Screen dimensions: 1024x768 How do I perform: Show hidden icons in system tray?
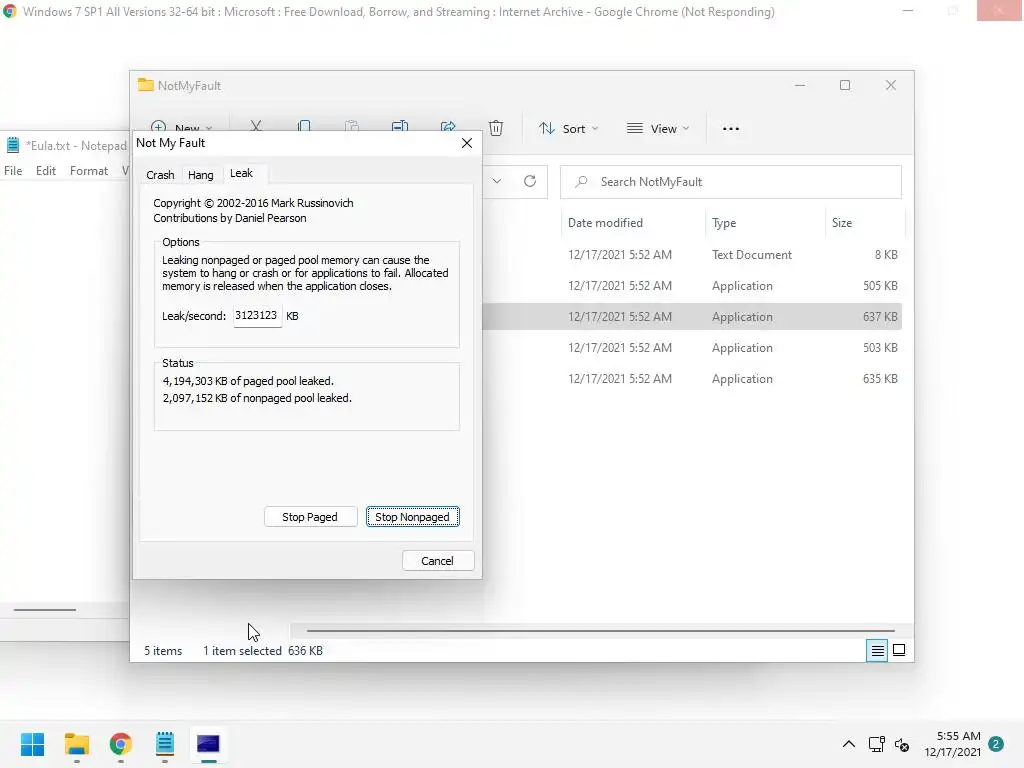pos(848,744)
